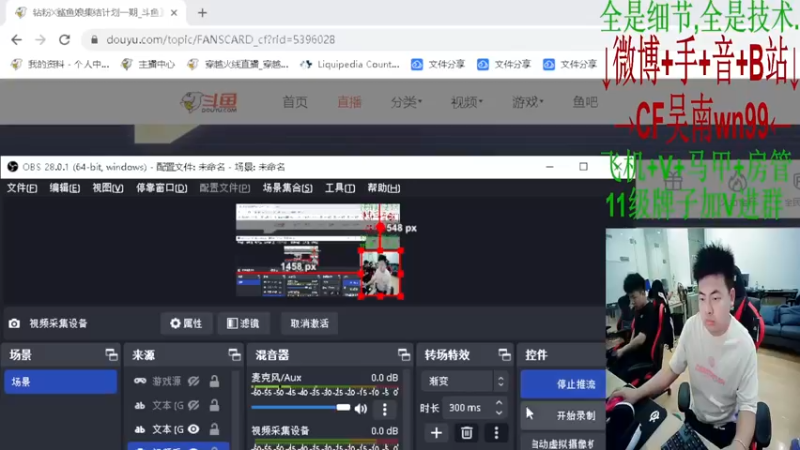Click the browser forward arrow

40,40
